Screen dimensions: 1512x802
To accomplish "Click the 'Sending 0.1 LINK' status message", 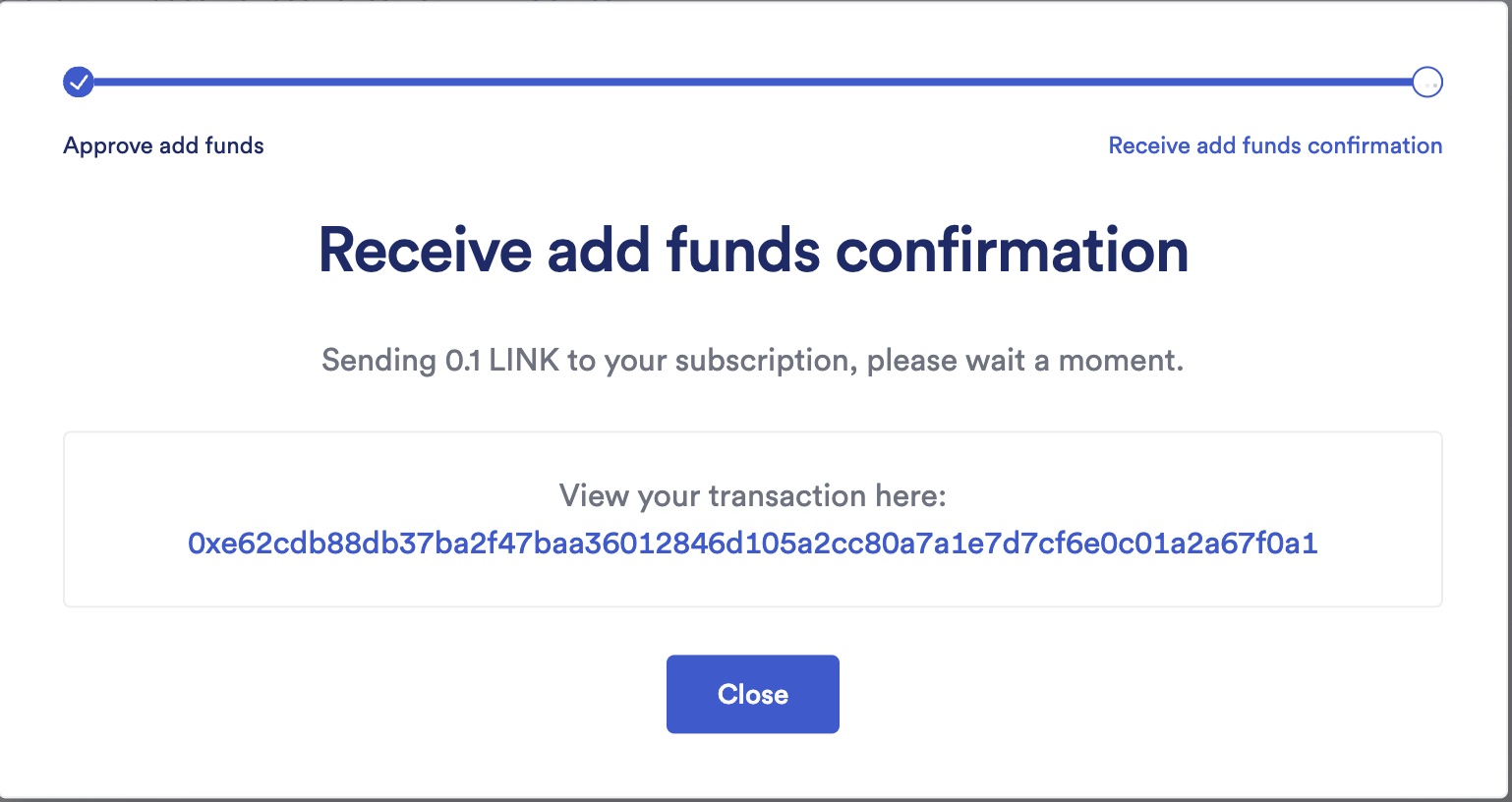I will tap(753, 360).
